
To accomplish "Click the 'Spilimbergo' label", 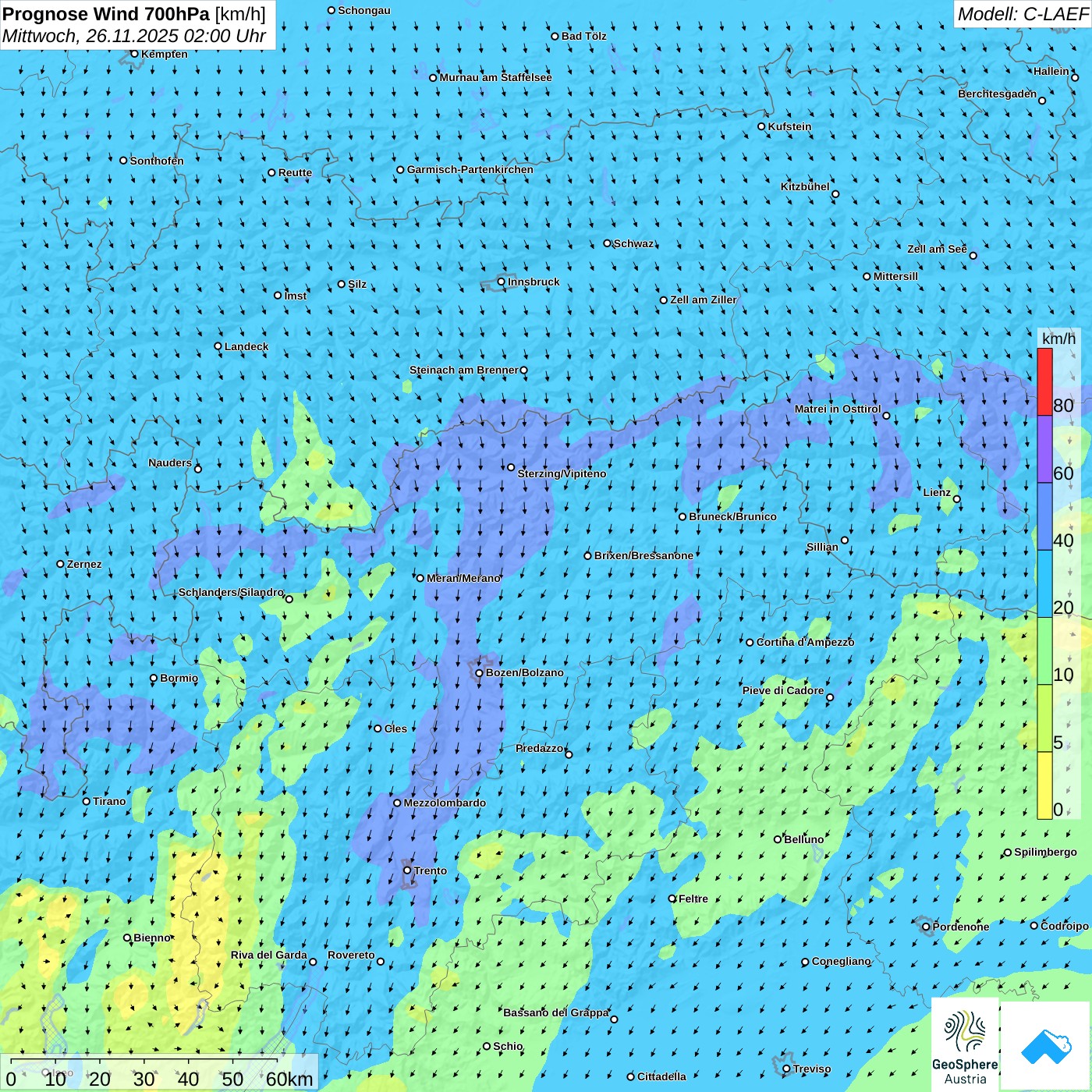I will click(x=1046, y=852).
